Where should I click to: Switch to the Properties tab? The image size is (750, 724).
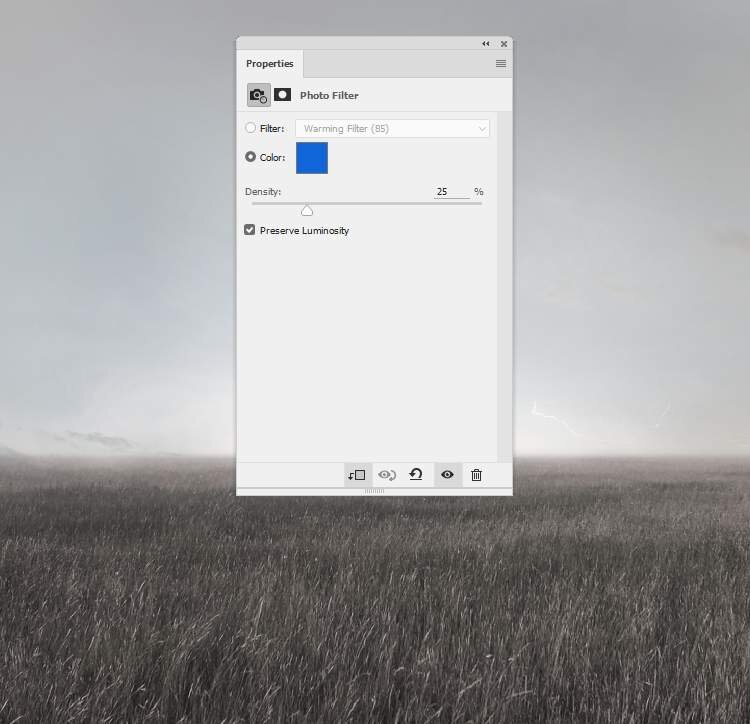270,64
